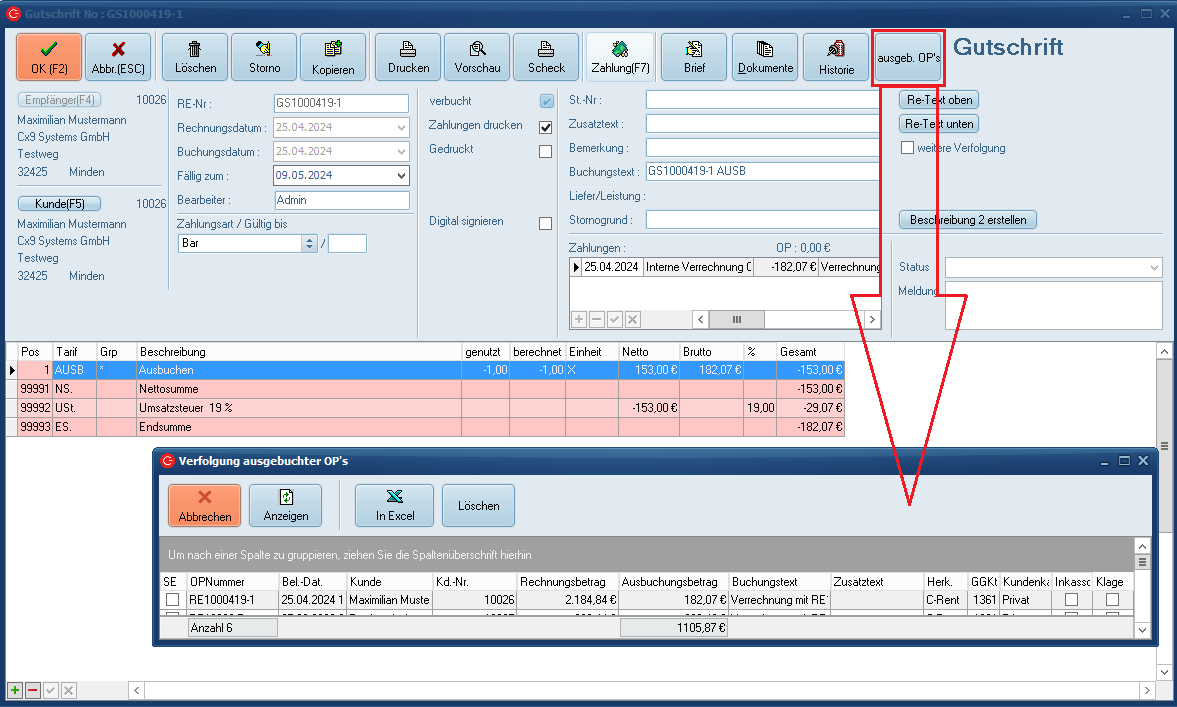
Task: Check the weitere Verfolgung checkbox
Action: (x=908, y=148)
